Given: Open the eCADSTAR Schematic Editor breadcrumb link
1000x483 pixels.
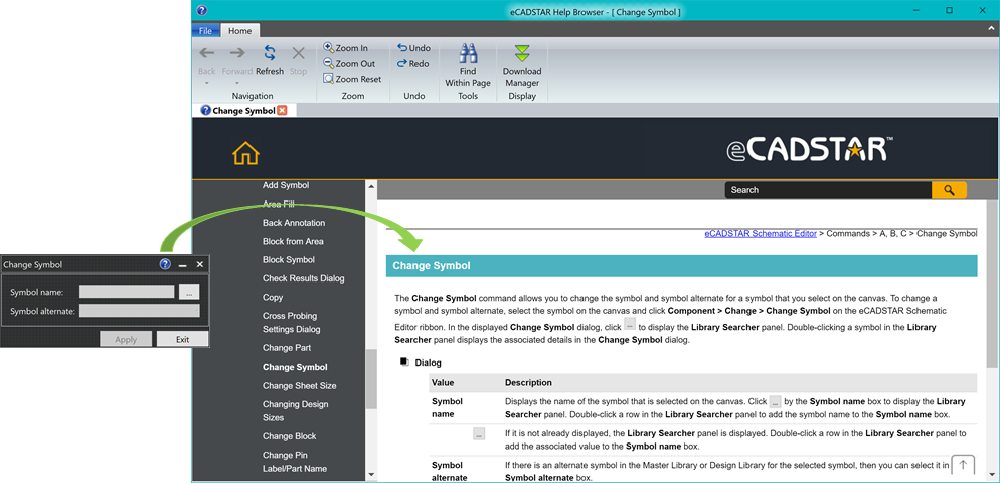Looking at the screenshot, I should (760, 234).
